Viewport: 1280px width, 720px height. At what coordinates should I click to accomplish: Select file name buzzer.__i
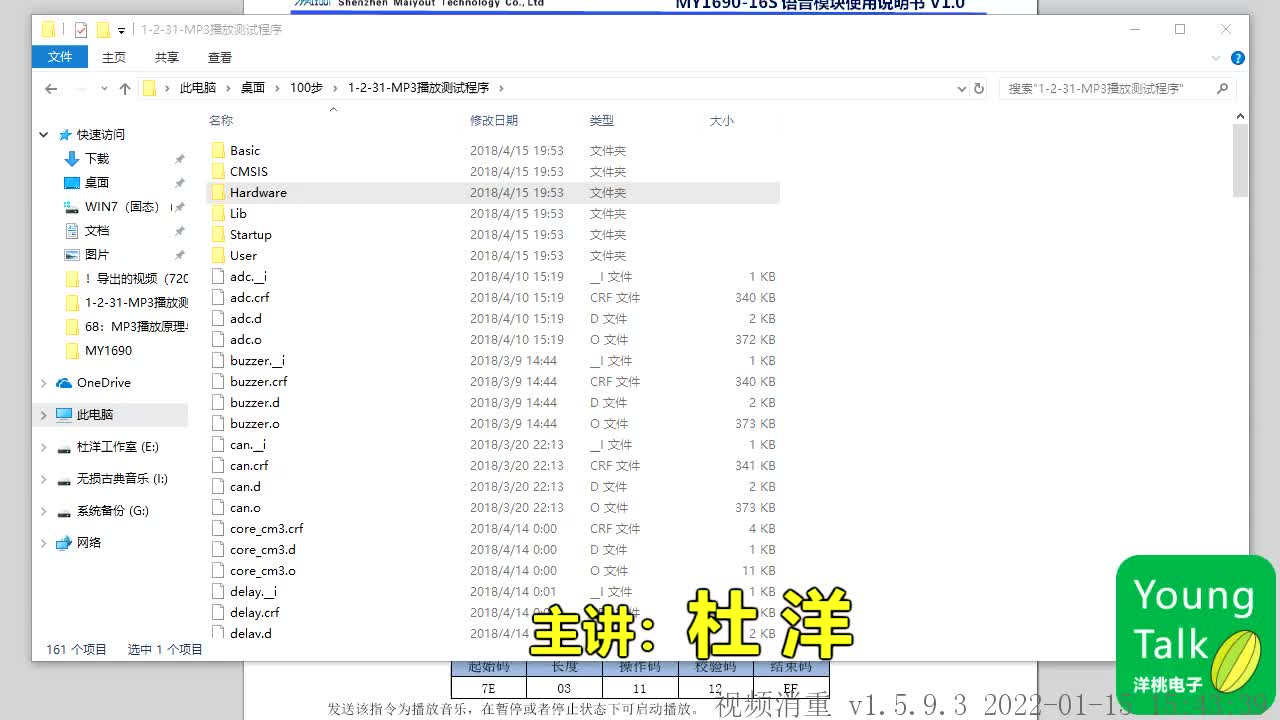tap(257, 360)
